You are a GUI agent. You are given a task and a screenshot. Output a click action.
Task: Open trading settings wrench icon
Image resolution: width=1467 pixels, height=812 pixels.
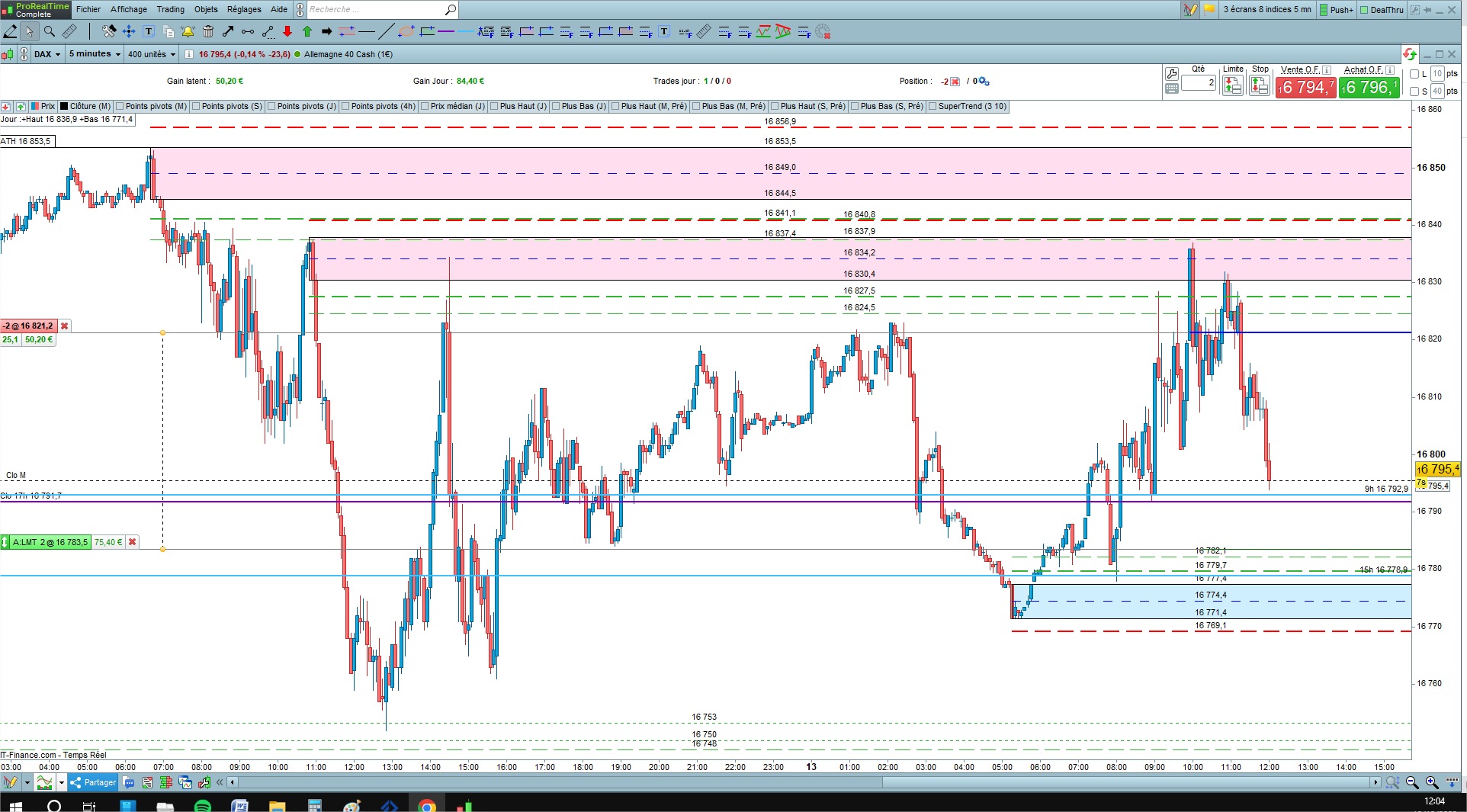[x=1172, y=74]
